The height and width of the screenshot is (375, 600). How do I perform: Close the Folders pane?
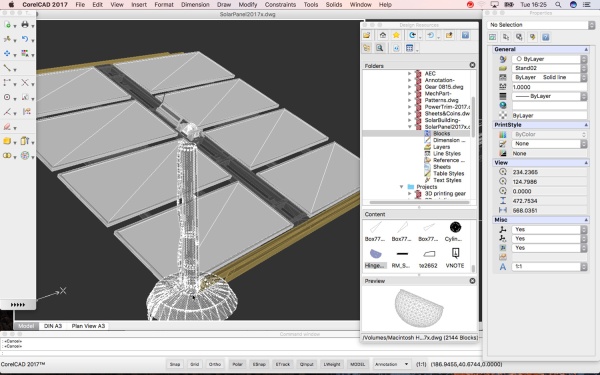(x=473, y=65)
